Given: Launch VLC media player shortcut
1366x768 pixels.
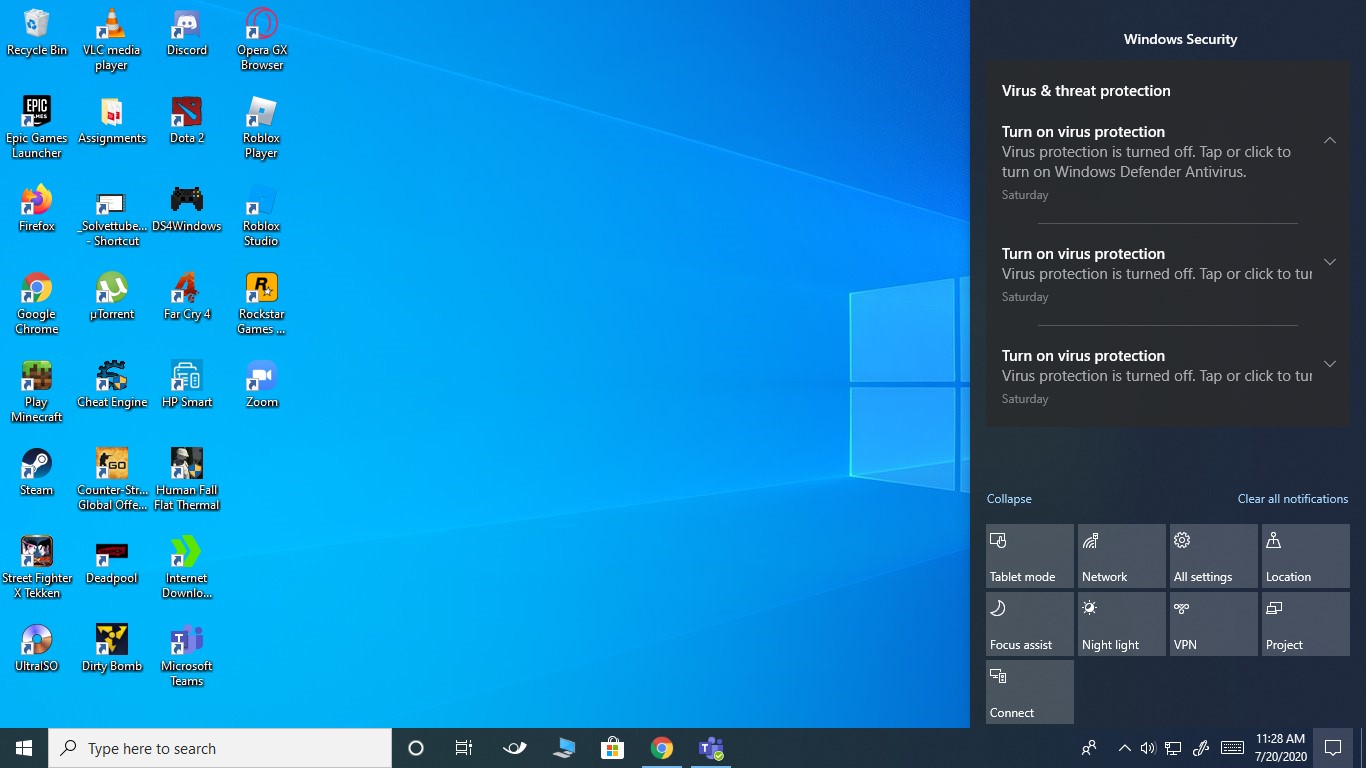Looking at the screenshot, I should pos(112,40).
